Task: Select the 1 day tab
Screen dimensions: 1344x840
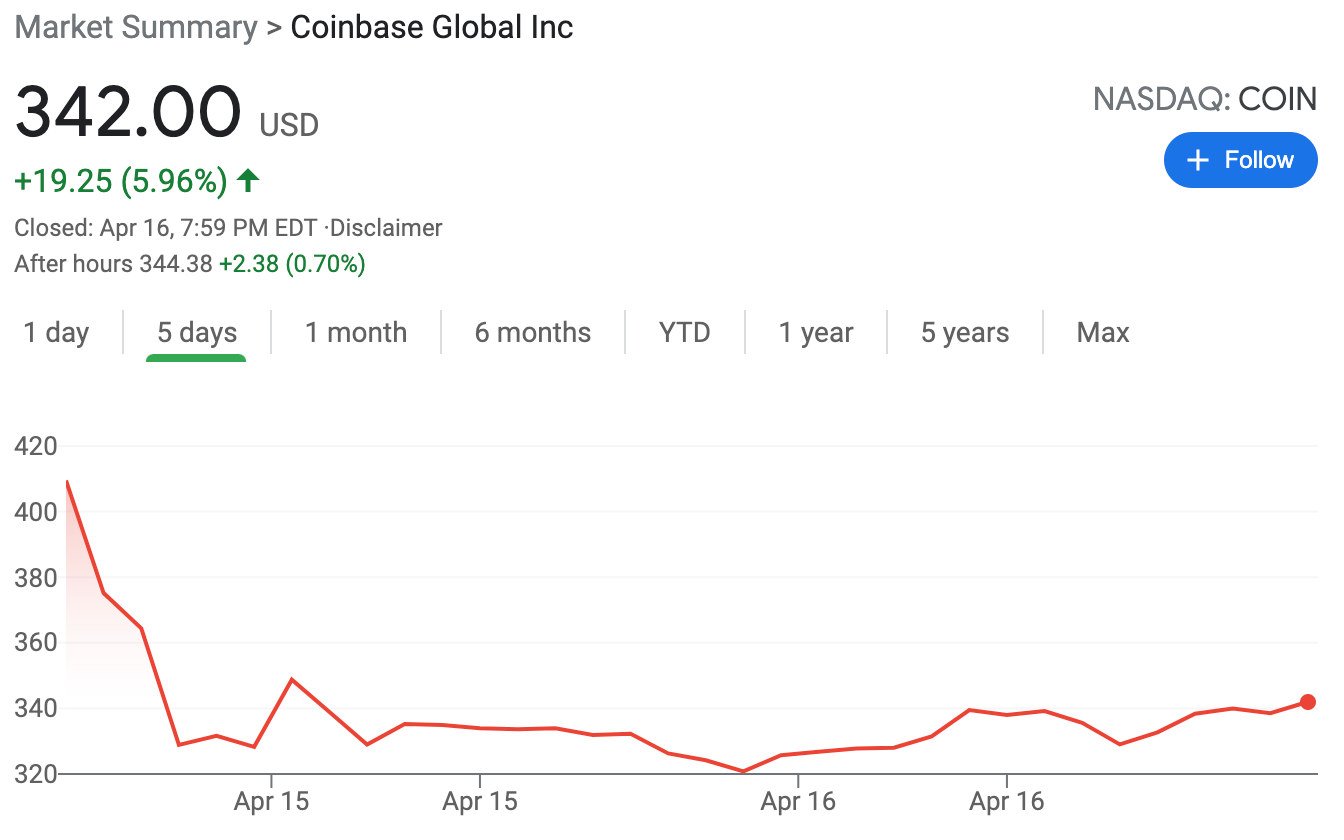Action: coord(56,332)
